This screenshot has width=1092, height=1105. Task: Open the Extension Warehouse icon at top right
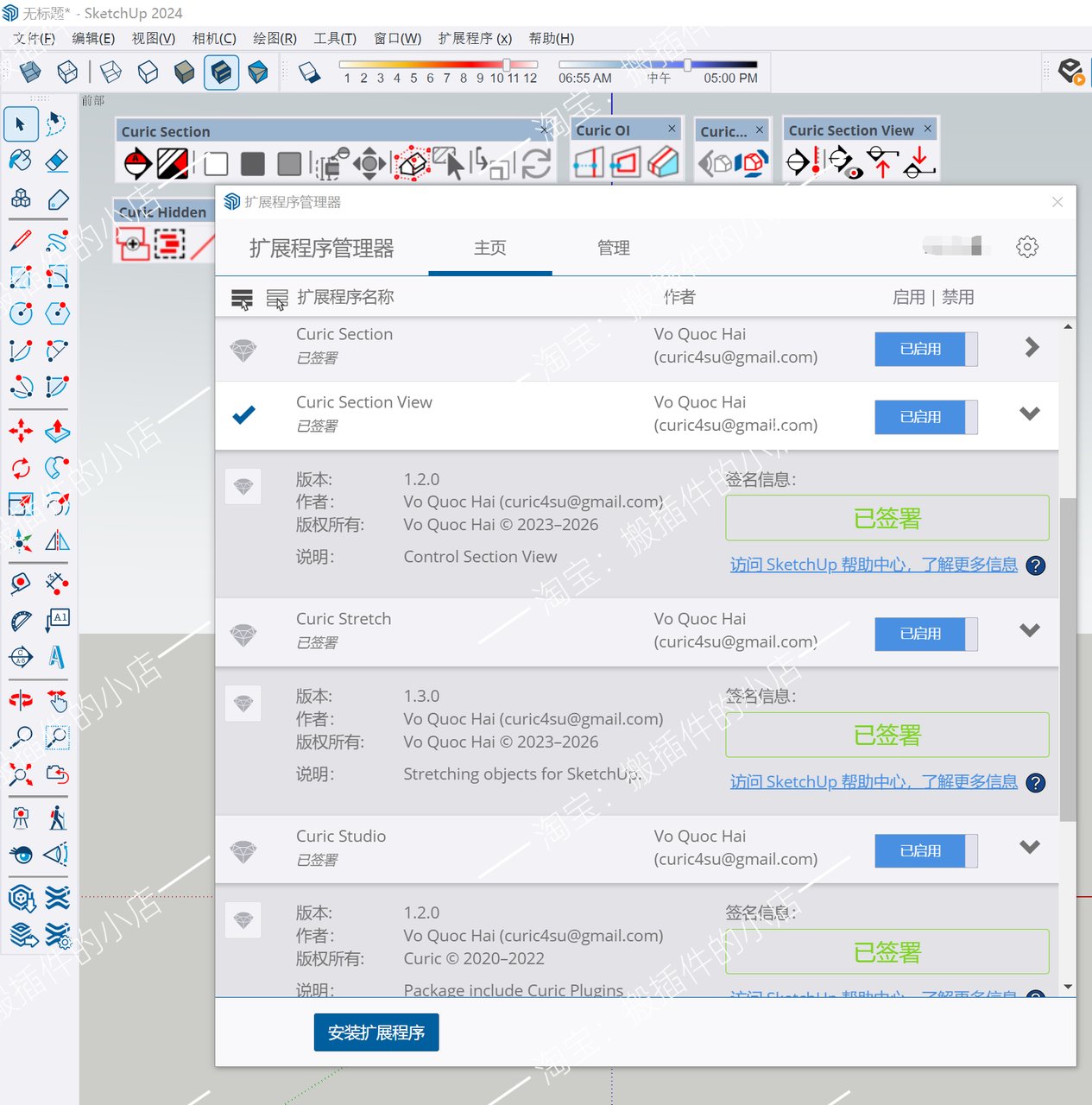coord(1070,72)
